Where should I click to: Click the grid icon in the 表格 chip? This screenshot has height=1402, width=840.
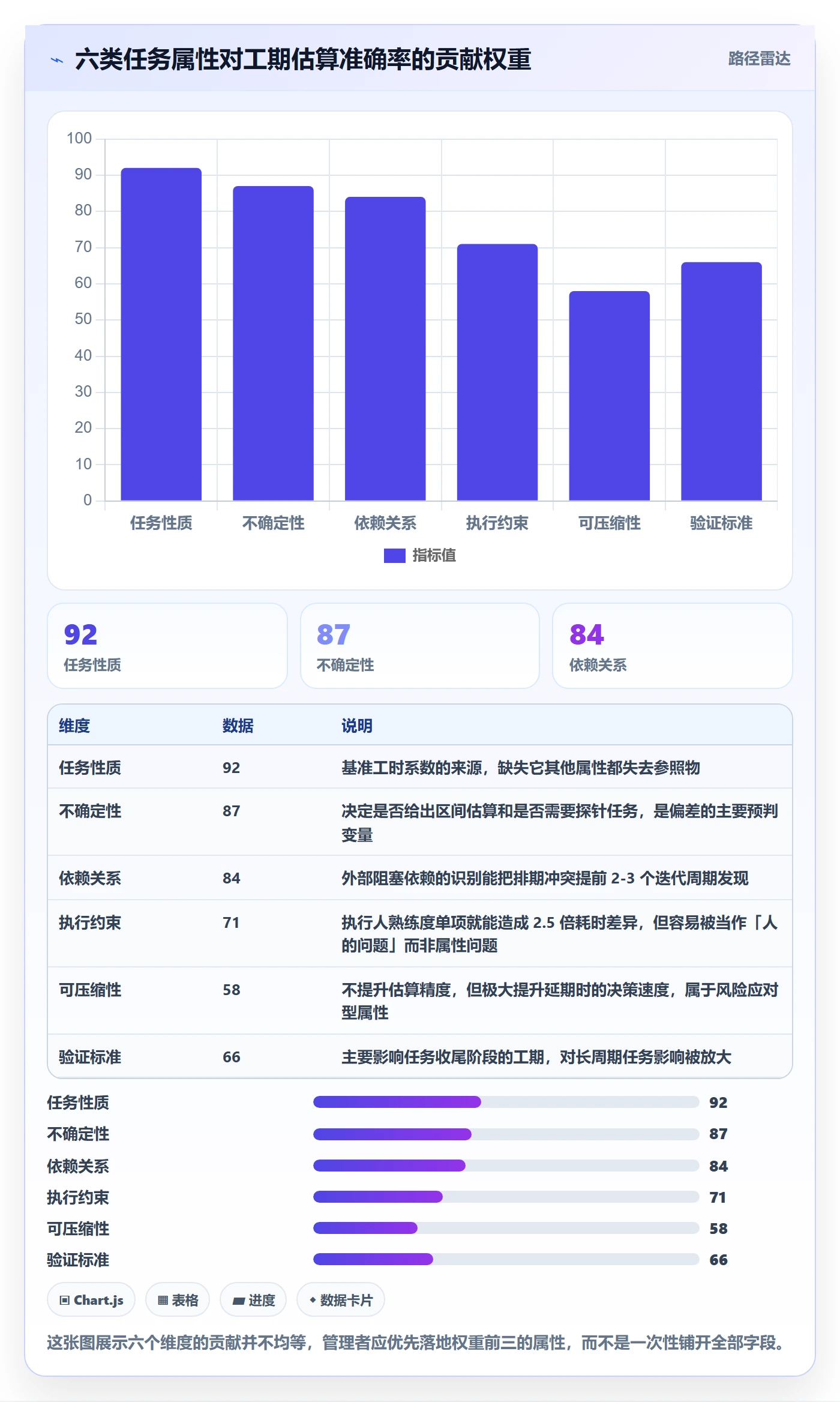(163, 1300)
